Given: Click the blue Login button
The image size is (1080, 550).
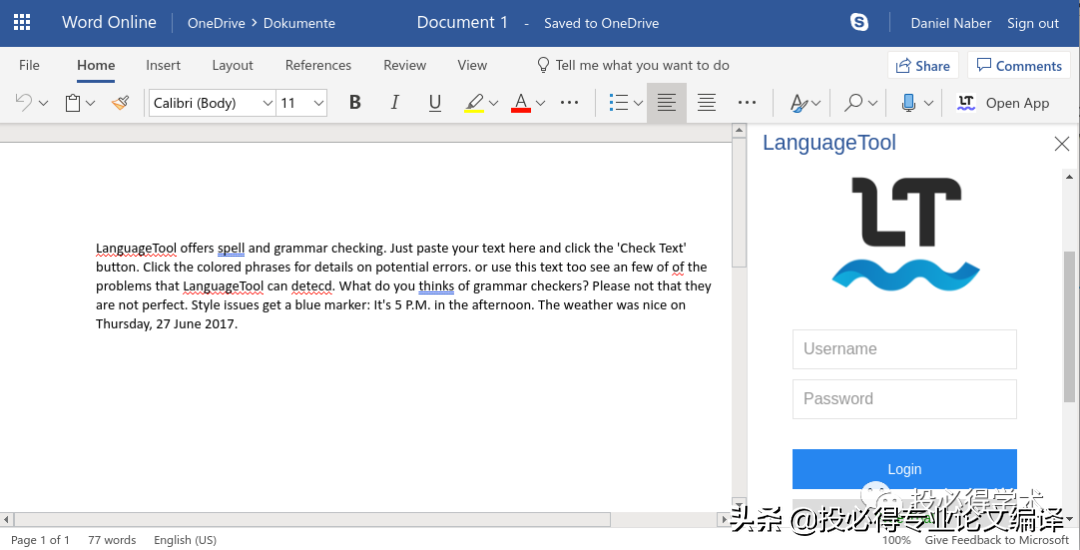Looking at the screenshot, I should (904, 469).
